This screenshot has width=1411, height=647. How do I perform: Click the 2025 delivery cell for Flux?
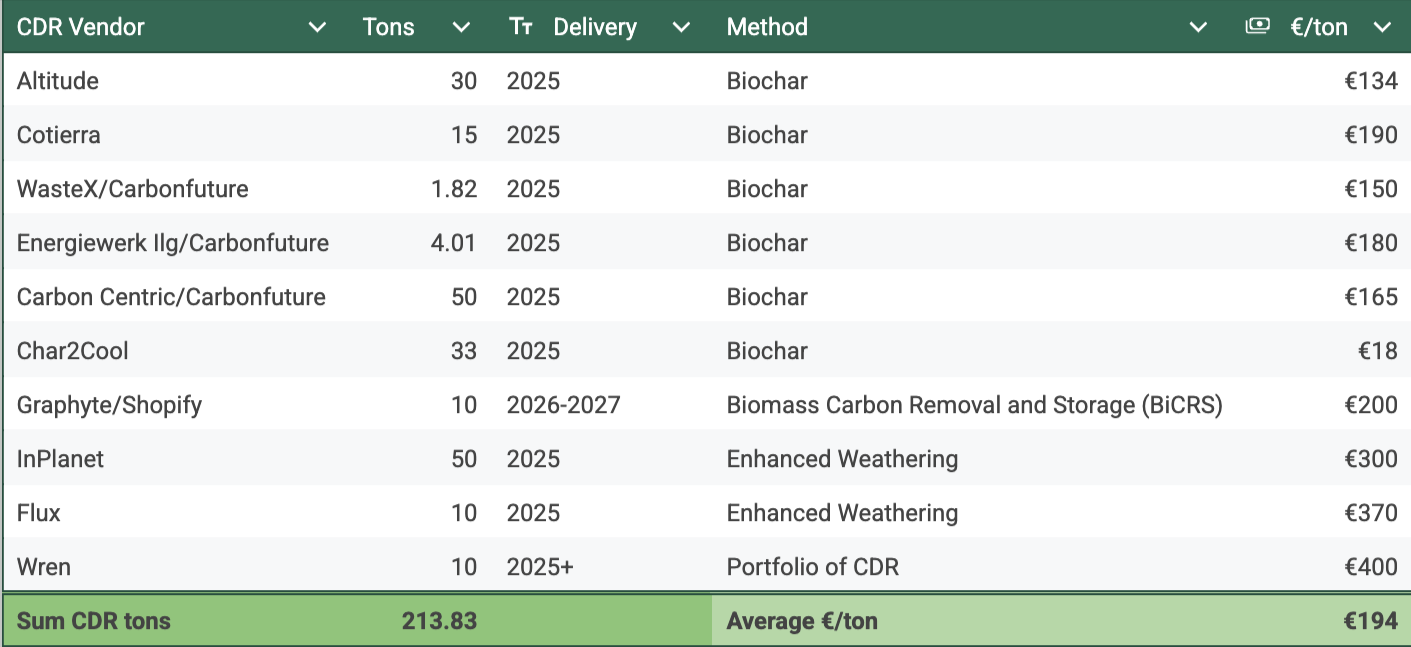pos(533,513)
